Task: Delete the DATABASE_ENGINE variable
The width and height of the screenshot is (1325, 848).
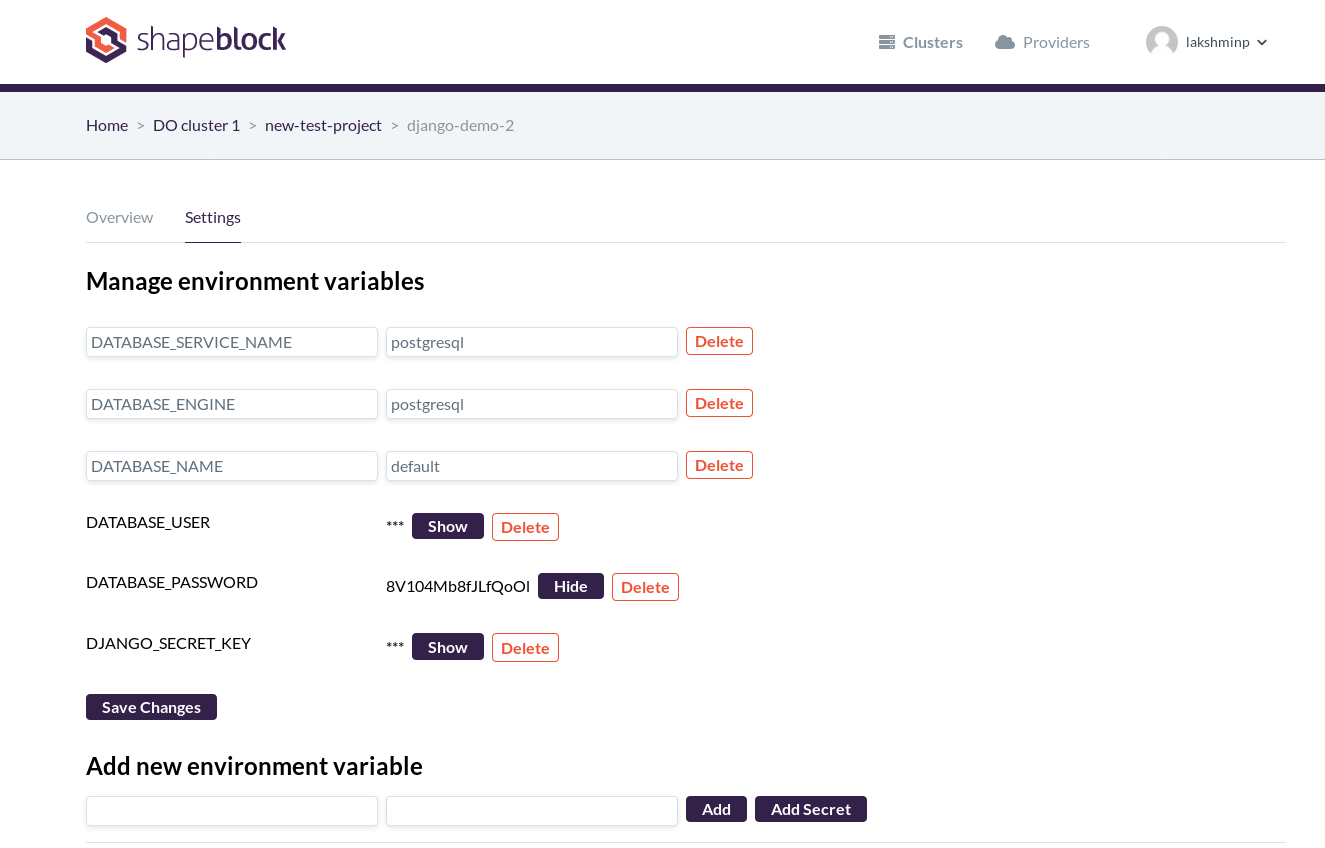Action: click(x=719, y=403)
